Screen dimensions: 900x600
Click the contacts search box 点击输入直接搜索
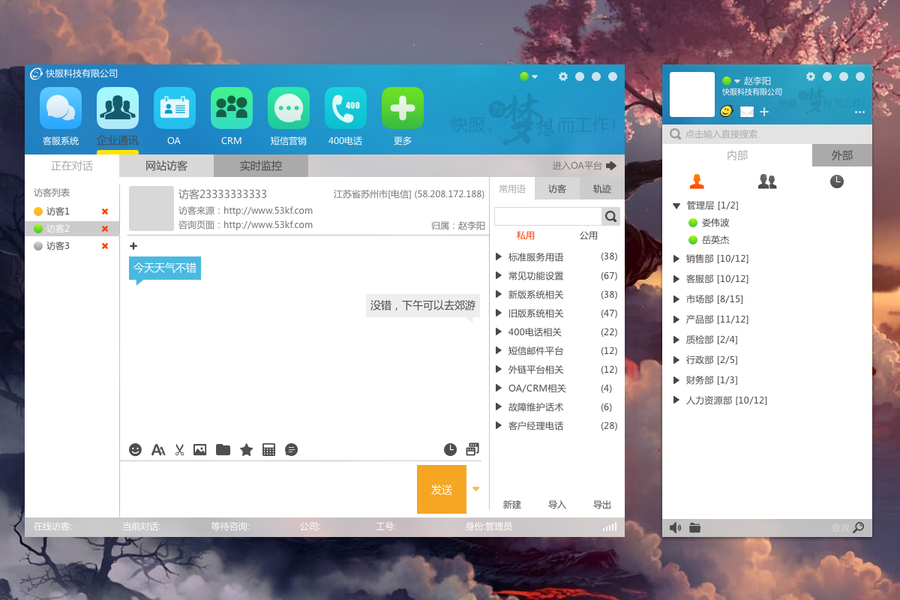(767, 134)
